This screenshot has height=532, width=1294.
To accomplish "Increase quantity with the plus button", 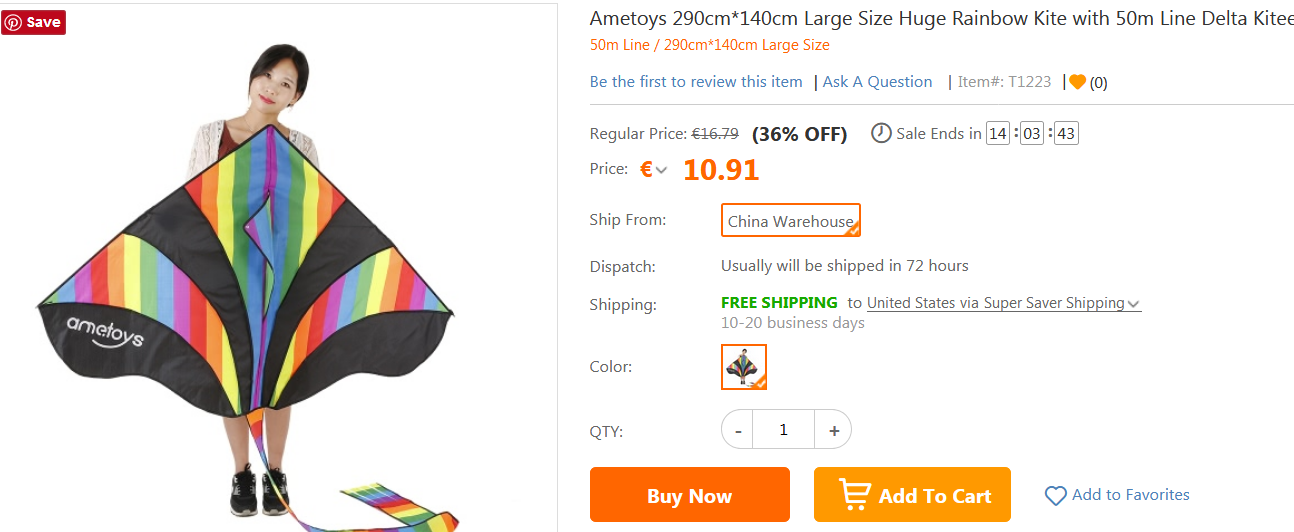I will 833,430.
